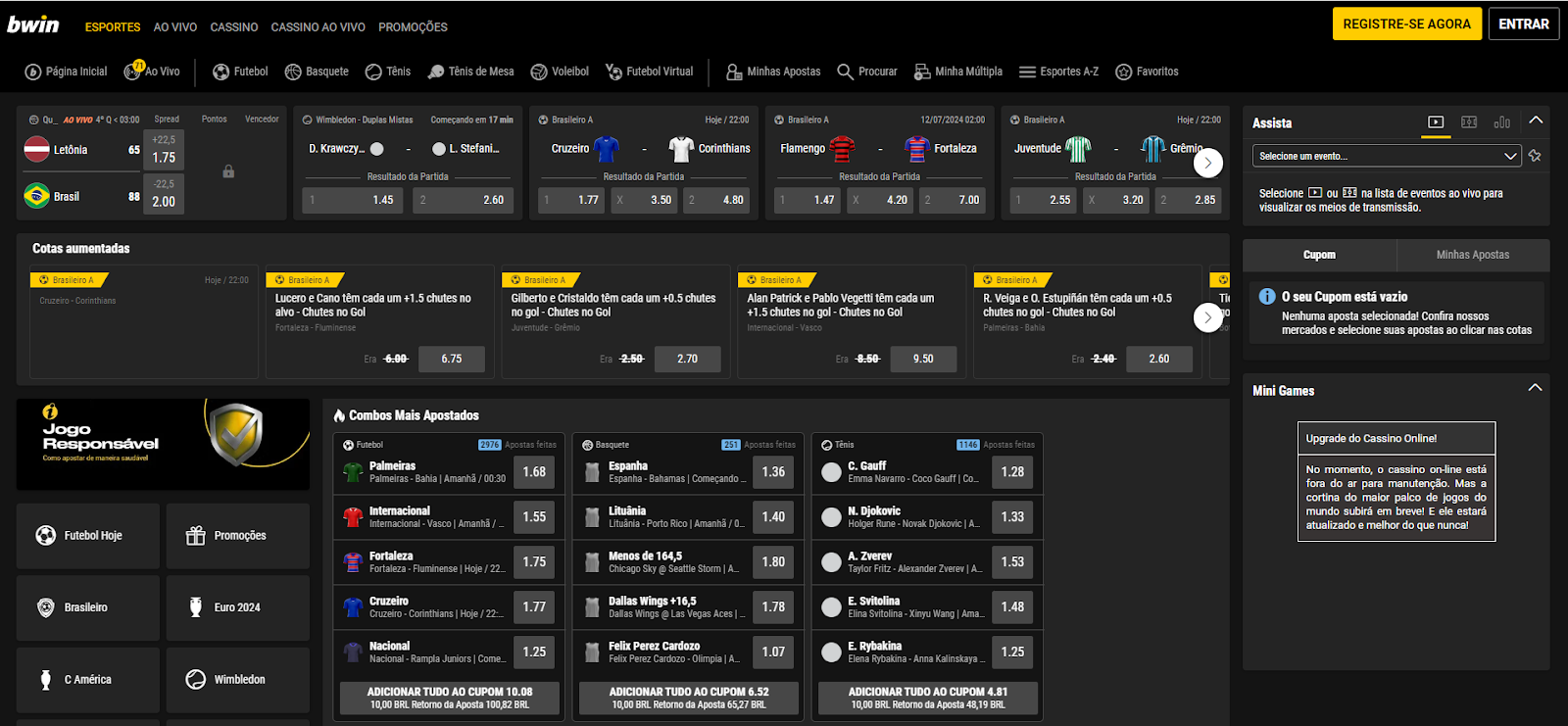Open the C América tile
This screenshot has width=1568, height=726.
tap(88, 680)
